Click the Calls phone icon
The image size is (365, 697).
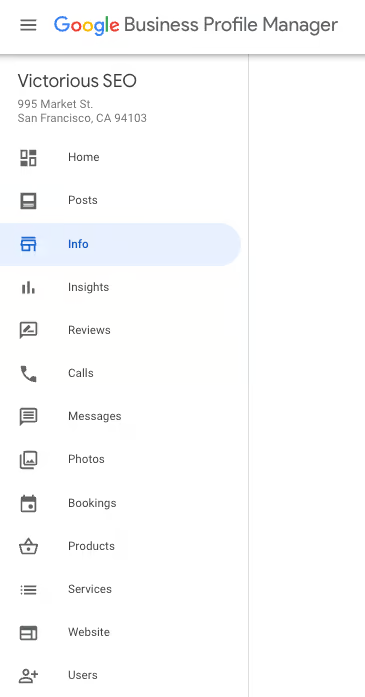pyautogui.click(x=28, y=374)
